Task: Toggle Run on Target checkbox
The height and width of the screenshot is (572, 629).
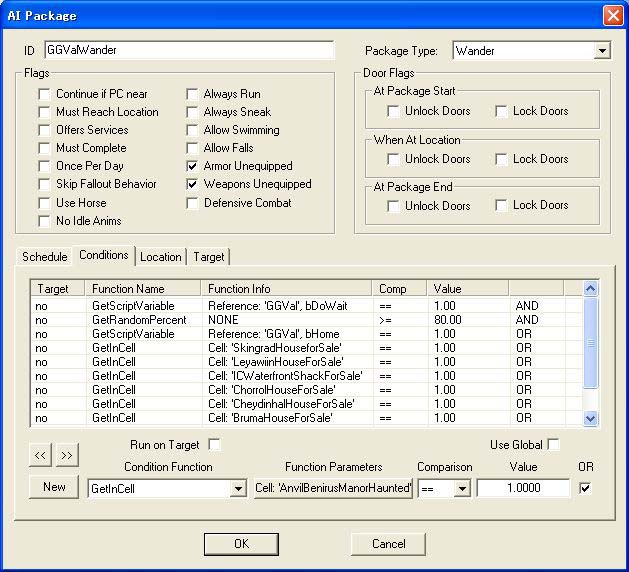Action: [x=214, y=445]
